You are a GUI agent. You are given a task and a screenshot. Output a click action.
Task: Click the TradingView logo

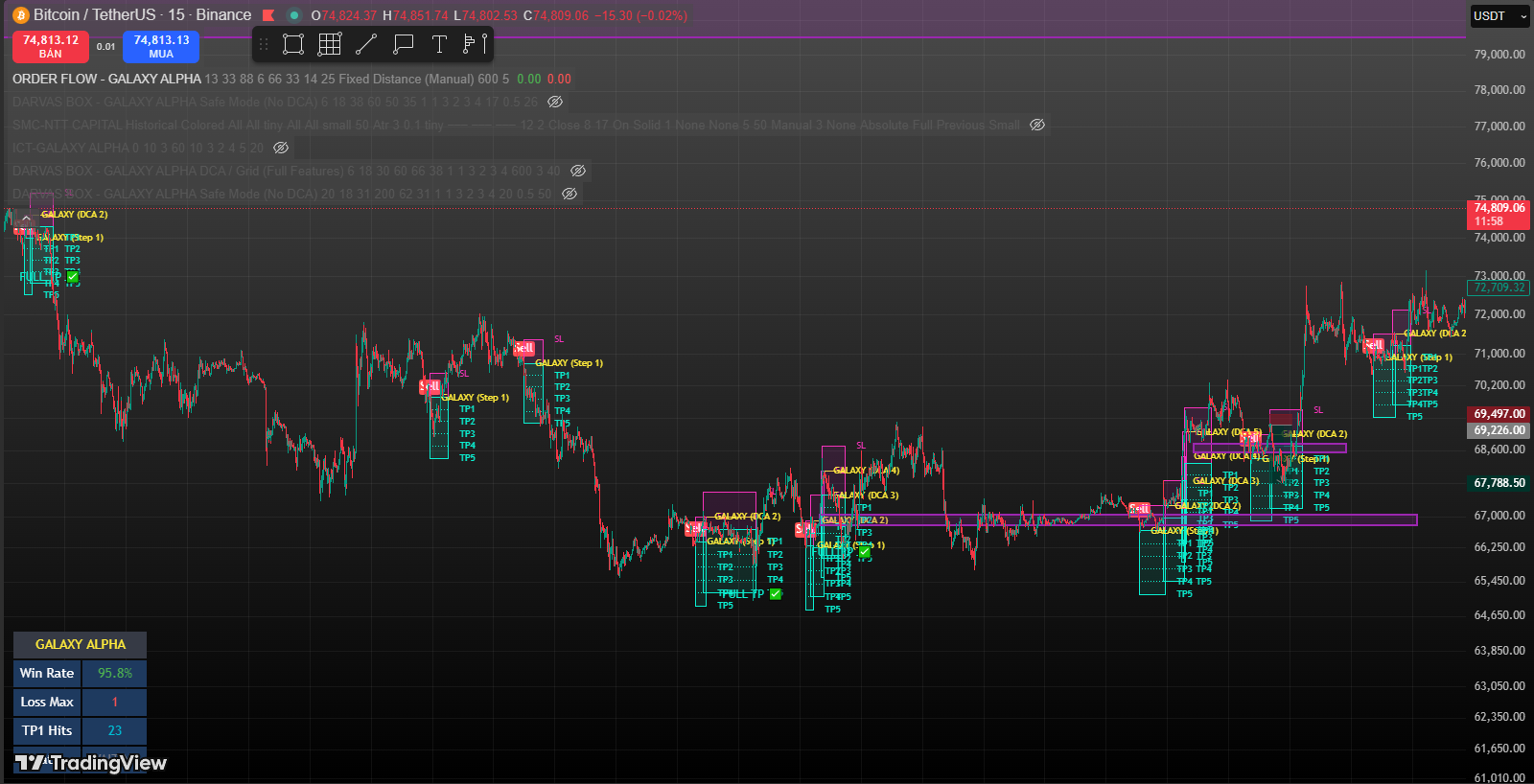pyautogui.click(x=91, y=763)
